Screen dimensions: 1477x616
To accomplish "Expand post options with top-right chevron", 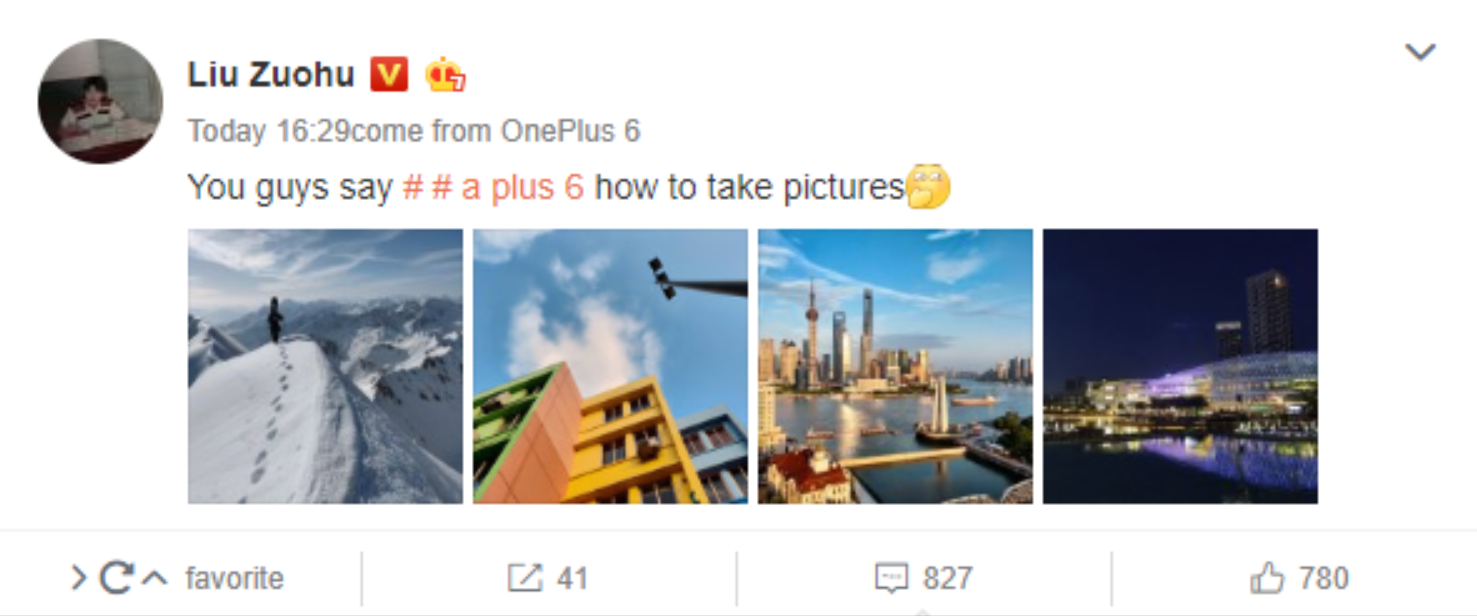I will coord(1420,52).
